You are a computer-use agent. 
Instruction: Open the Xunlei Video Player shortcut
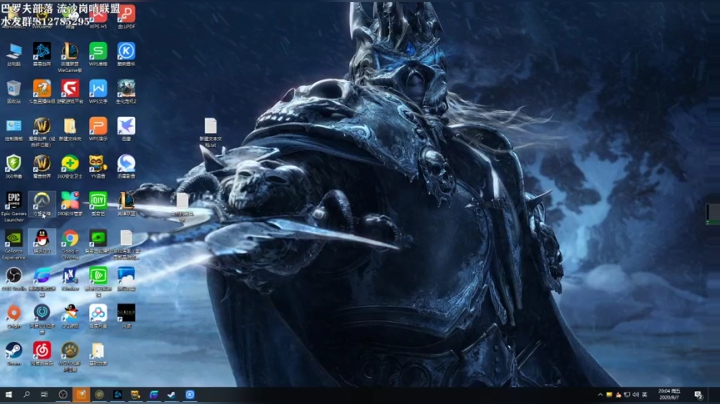tap(126, 166)
